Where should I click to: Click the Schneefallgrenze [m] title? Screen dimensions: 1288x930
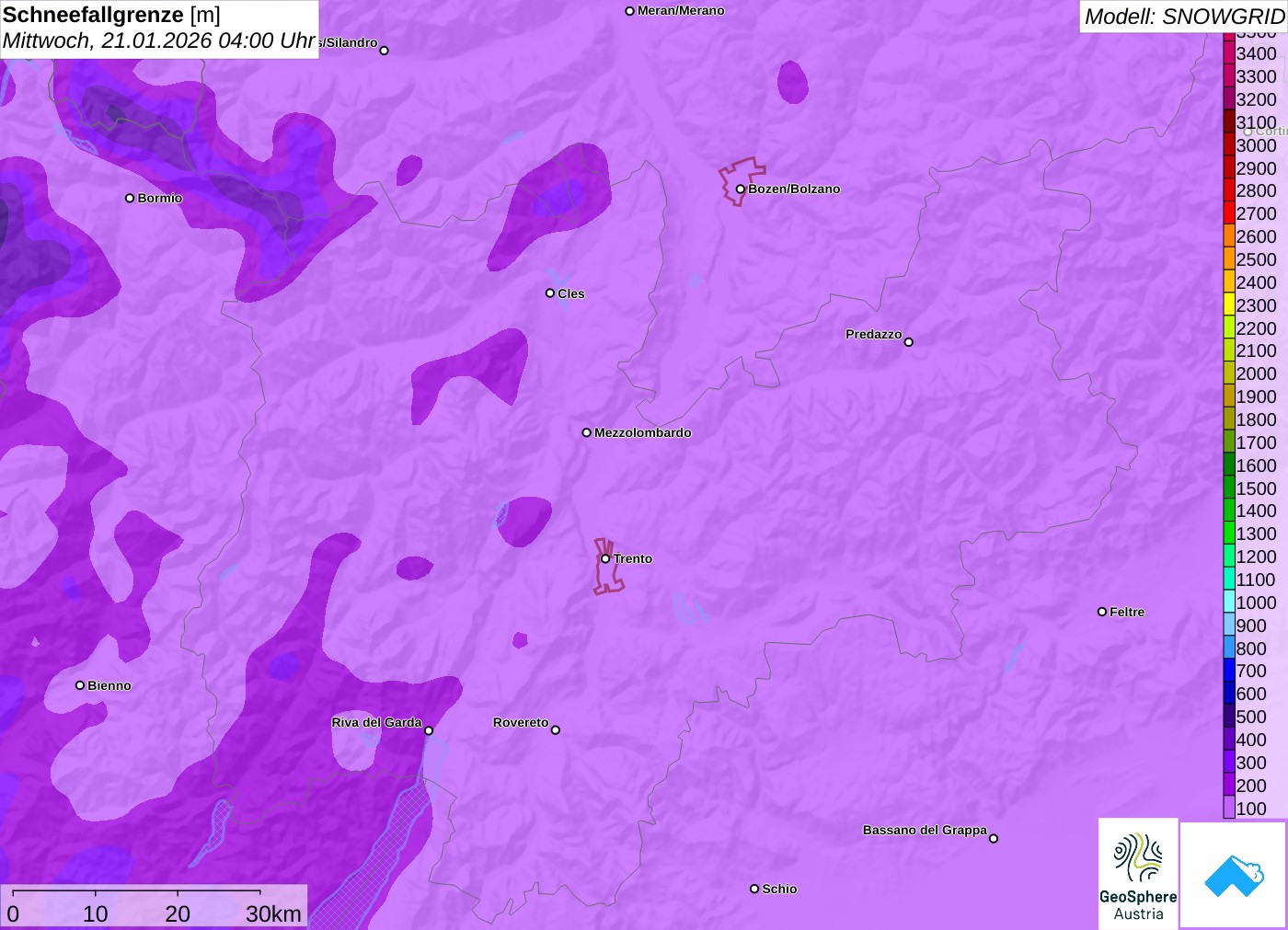click(111, 15)
